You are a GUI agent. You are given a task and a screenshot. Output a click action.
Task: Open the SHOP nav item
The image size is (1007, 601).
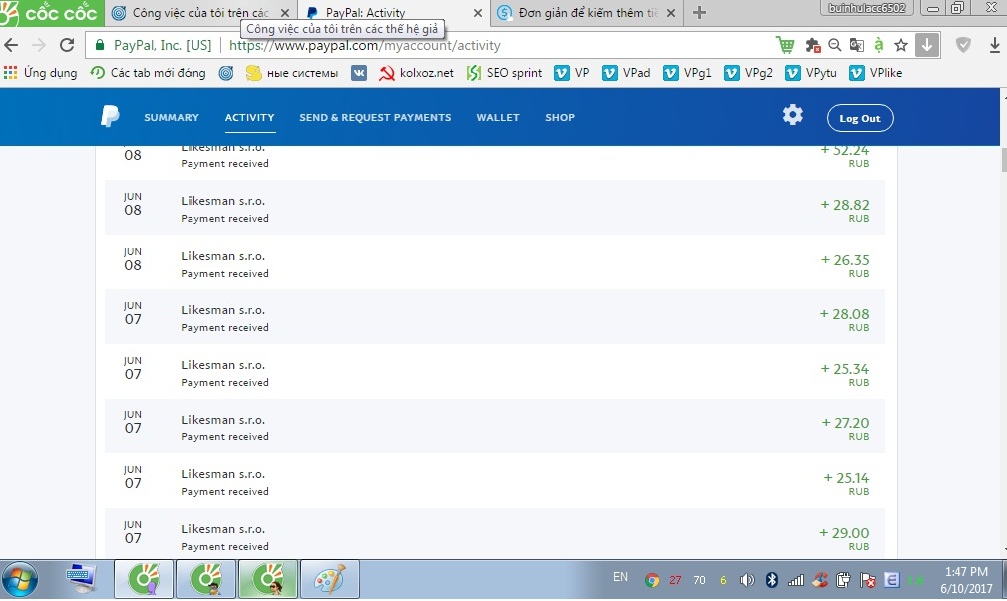click(560, 118)
